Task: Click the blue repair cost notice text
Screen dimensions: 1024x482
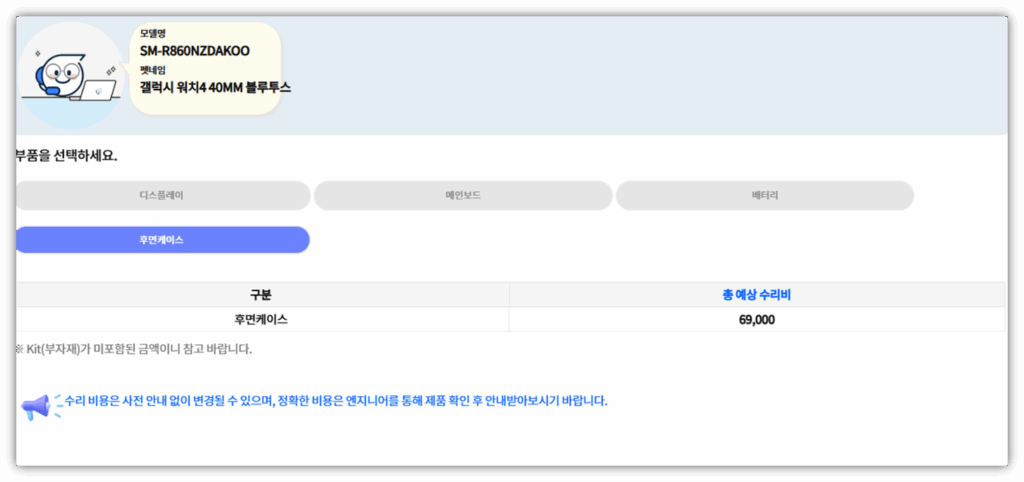Action: pyautogui.click(x=335, y=401)
